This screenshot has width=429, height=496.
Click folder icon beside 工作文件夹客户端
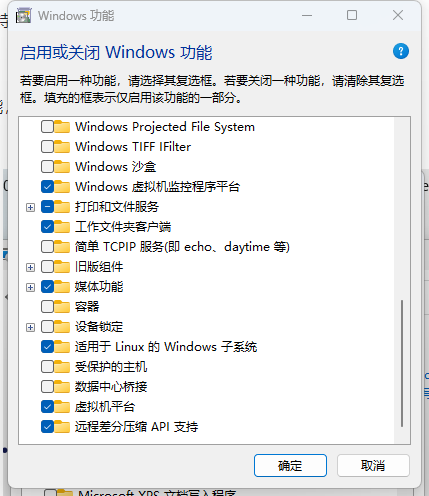click(x=62, y=227)
